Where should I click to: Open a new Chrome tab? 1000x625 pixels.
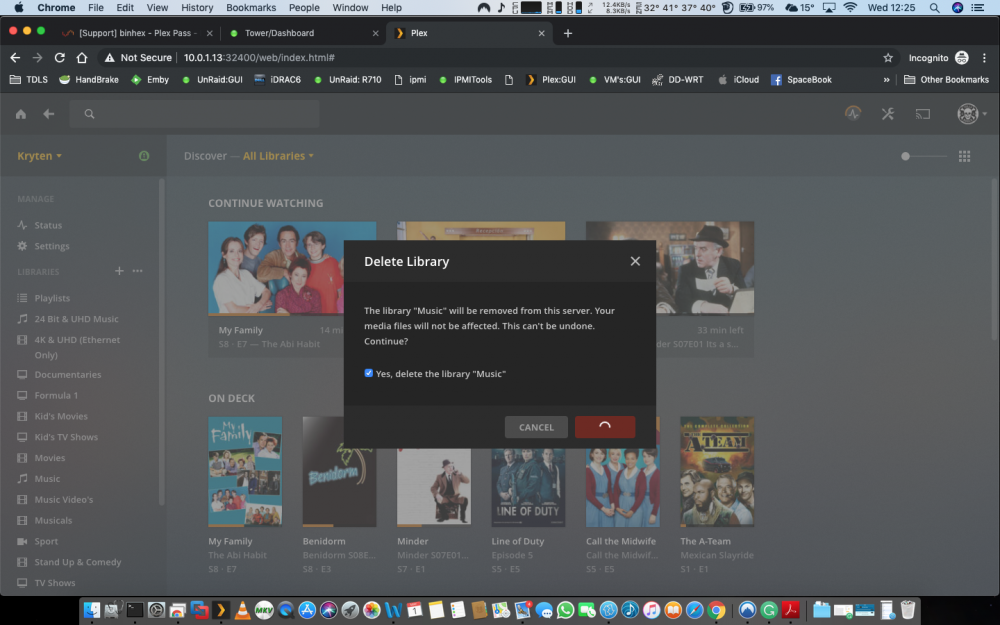tap(568, 33)
